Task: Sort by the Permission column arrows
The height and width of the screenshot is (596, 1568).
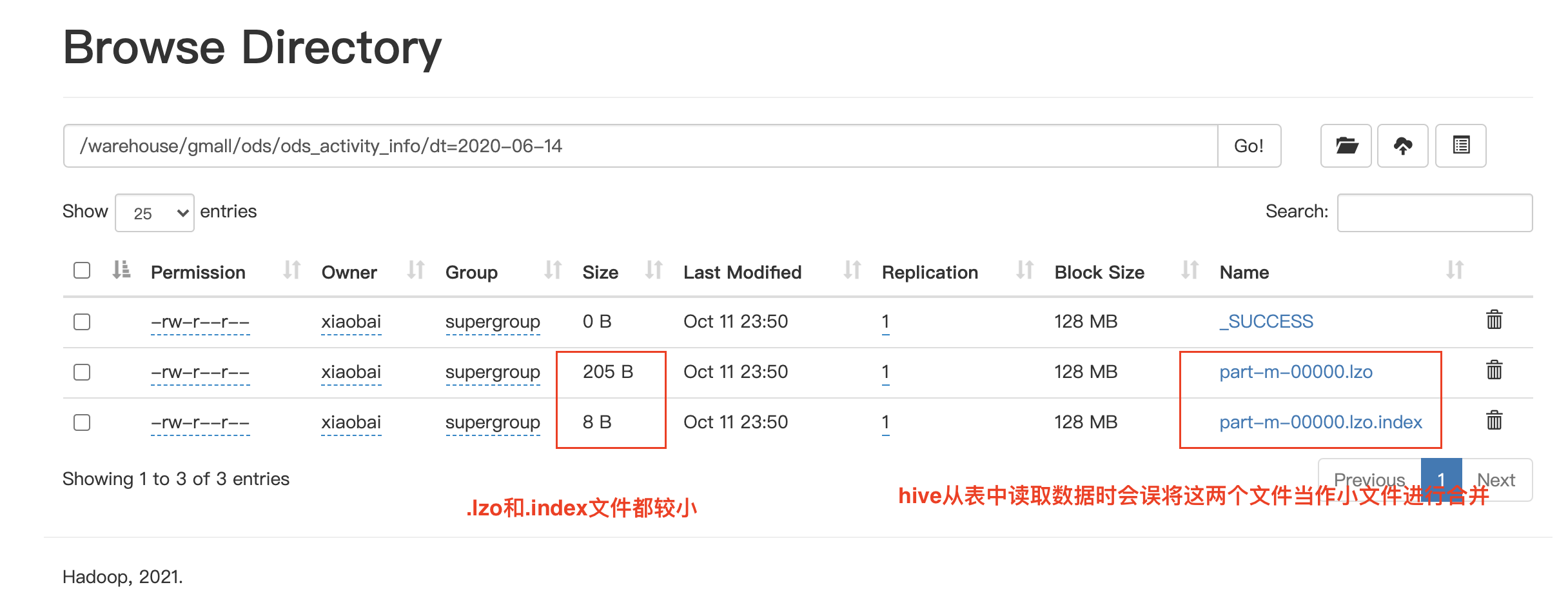Action: (292, 270)
